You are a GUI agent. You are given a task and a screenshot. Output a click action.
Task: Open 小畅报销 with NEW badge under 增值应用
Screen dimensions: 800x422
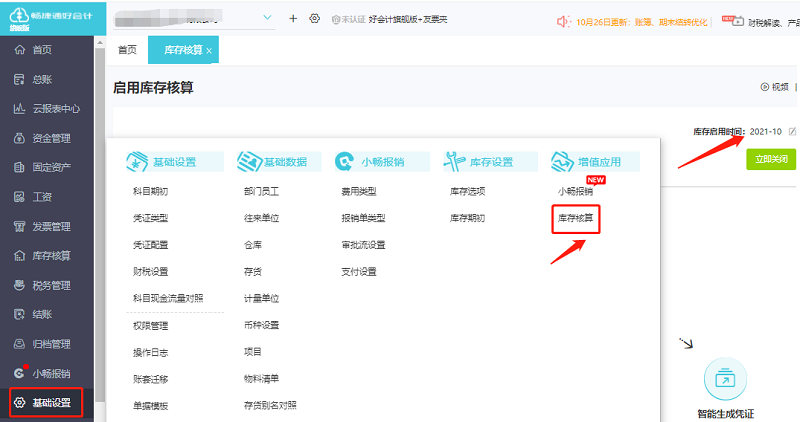coord(575,191)
